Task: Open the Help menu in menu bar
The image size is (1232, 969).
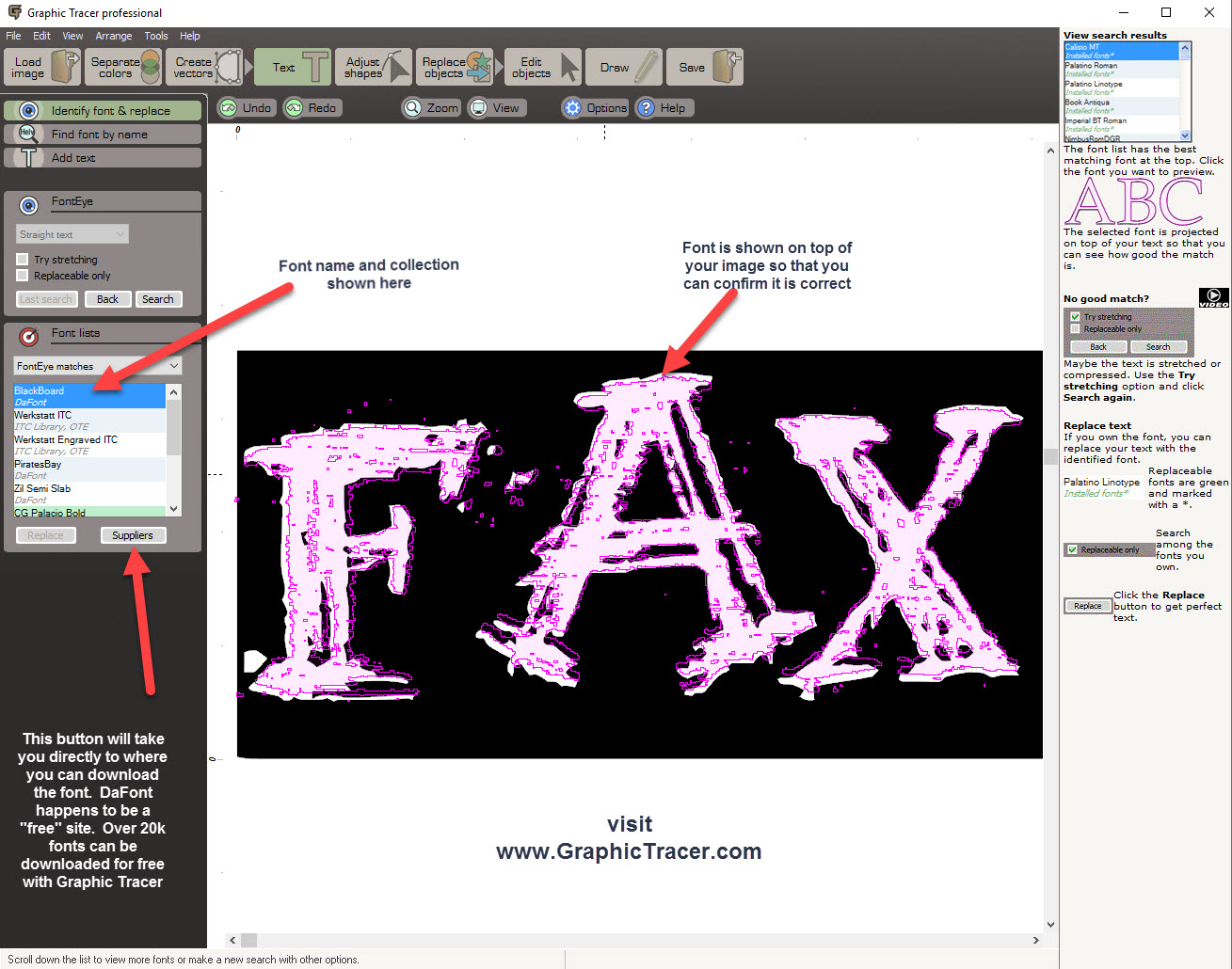Action: click(x=190, y=36)
